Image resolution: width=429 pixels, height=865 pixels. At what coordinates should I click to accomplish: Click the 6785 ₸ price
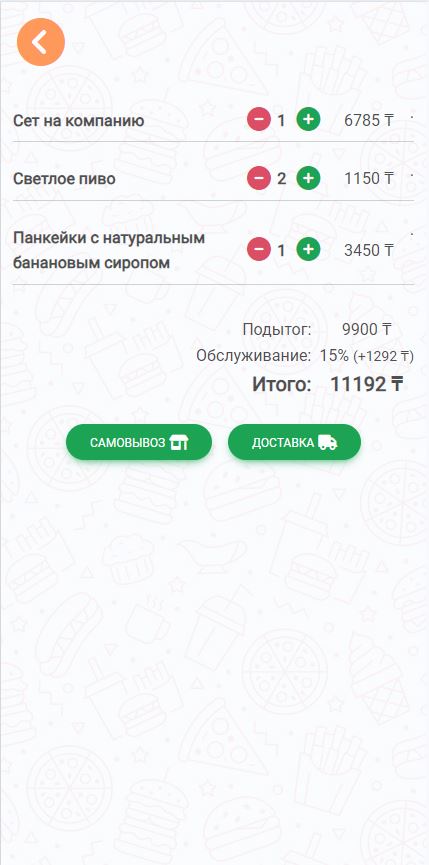pyautogui.click(x=368, y=120)
